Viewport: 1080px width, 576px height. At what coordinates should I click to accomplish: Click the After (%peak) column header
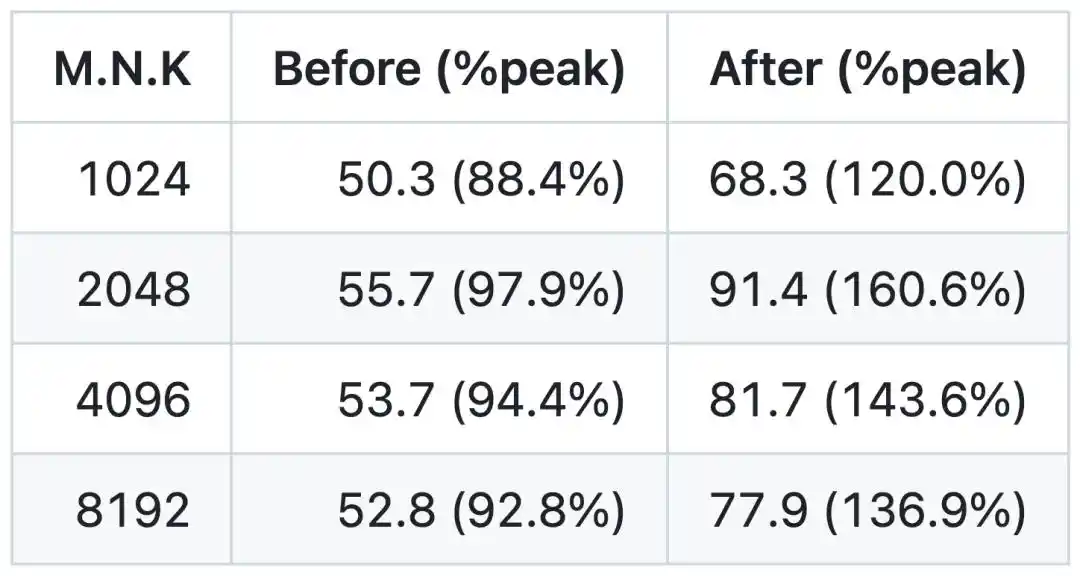point(868,68)
